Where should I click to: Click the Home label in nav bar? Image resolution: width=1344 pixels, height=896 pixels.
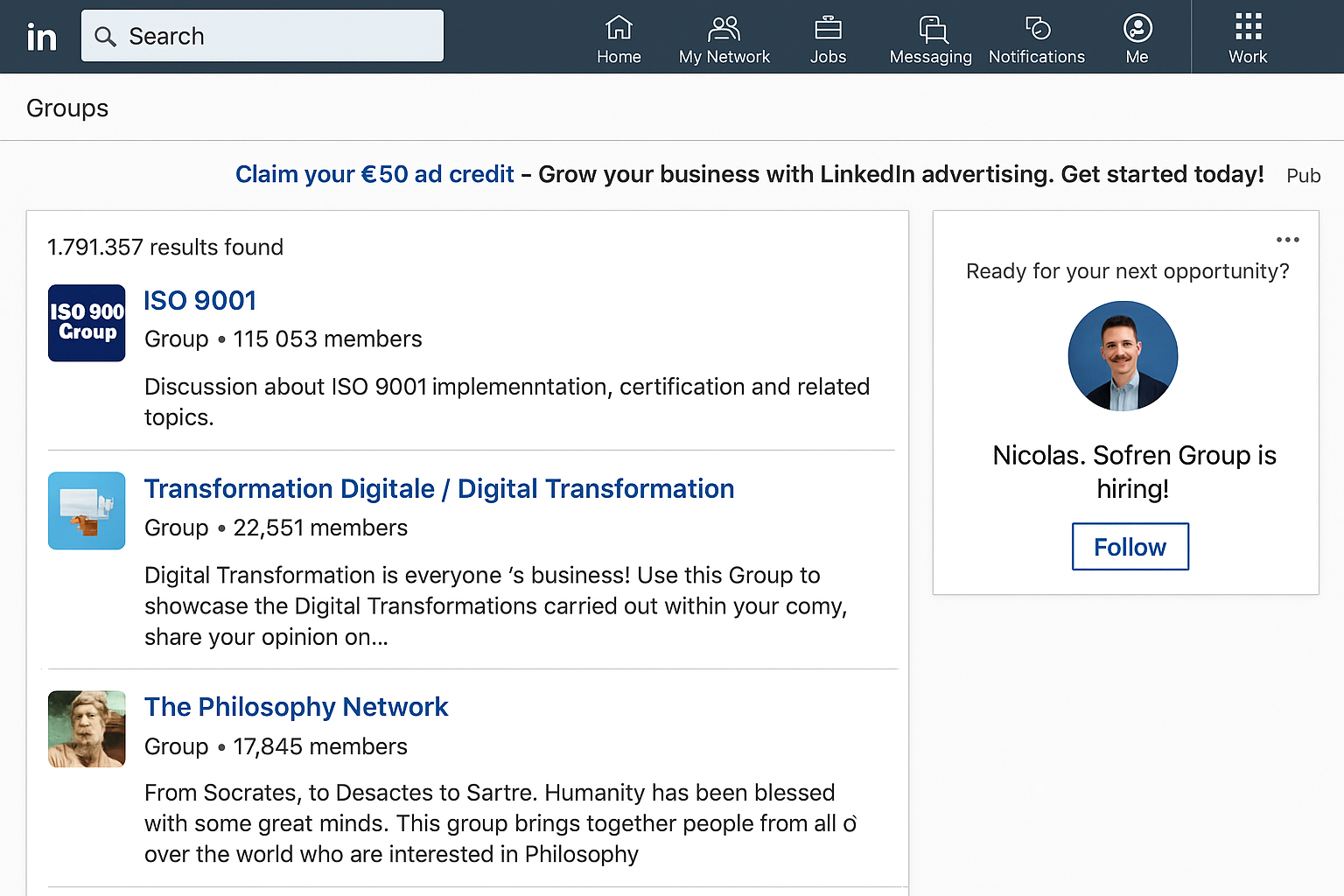pyautogui.click(x=619, y=57)
